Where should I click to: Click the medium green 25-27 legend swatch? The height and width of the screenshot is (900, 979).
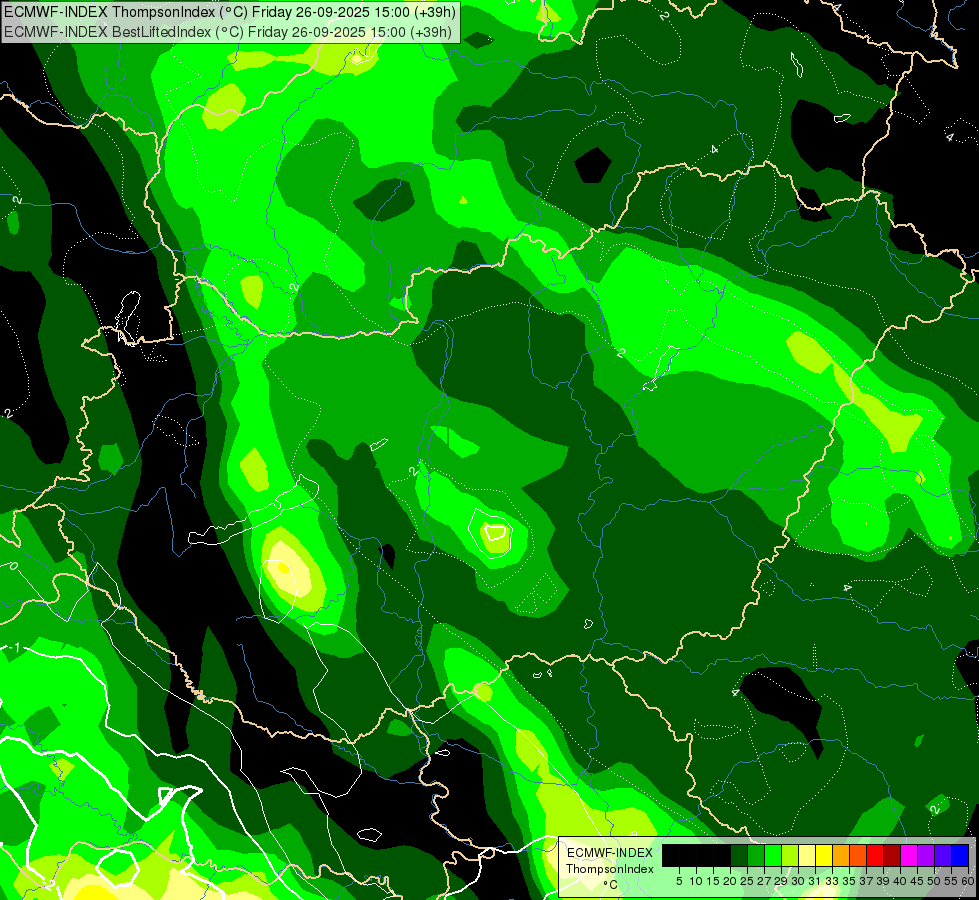[x=756, y=855]
